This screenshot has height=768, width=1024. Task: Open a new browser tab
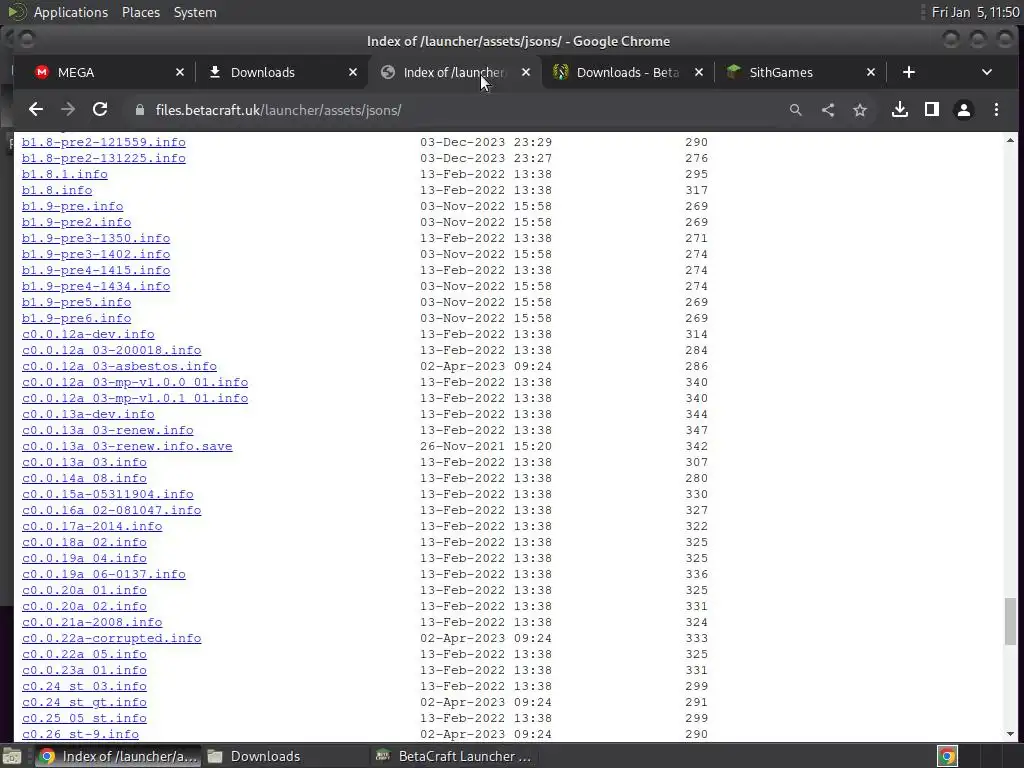pyautogui.click(x=909, y=72)
